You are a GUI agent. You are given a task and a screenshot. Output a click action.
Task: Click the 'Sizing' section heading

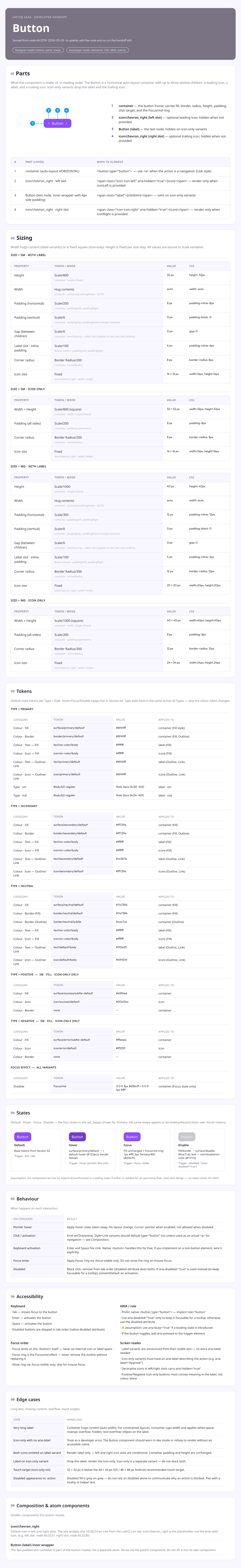[x=24, y=238]
